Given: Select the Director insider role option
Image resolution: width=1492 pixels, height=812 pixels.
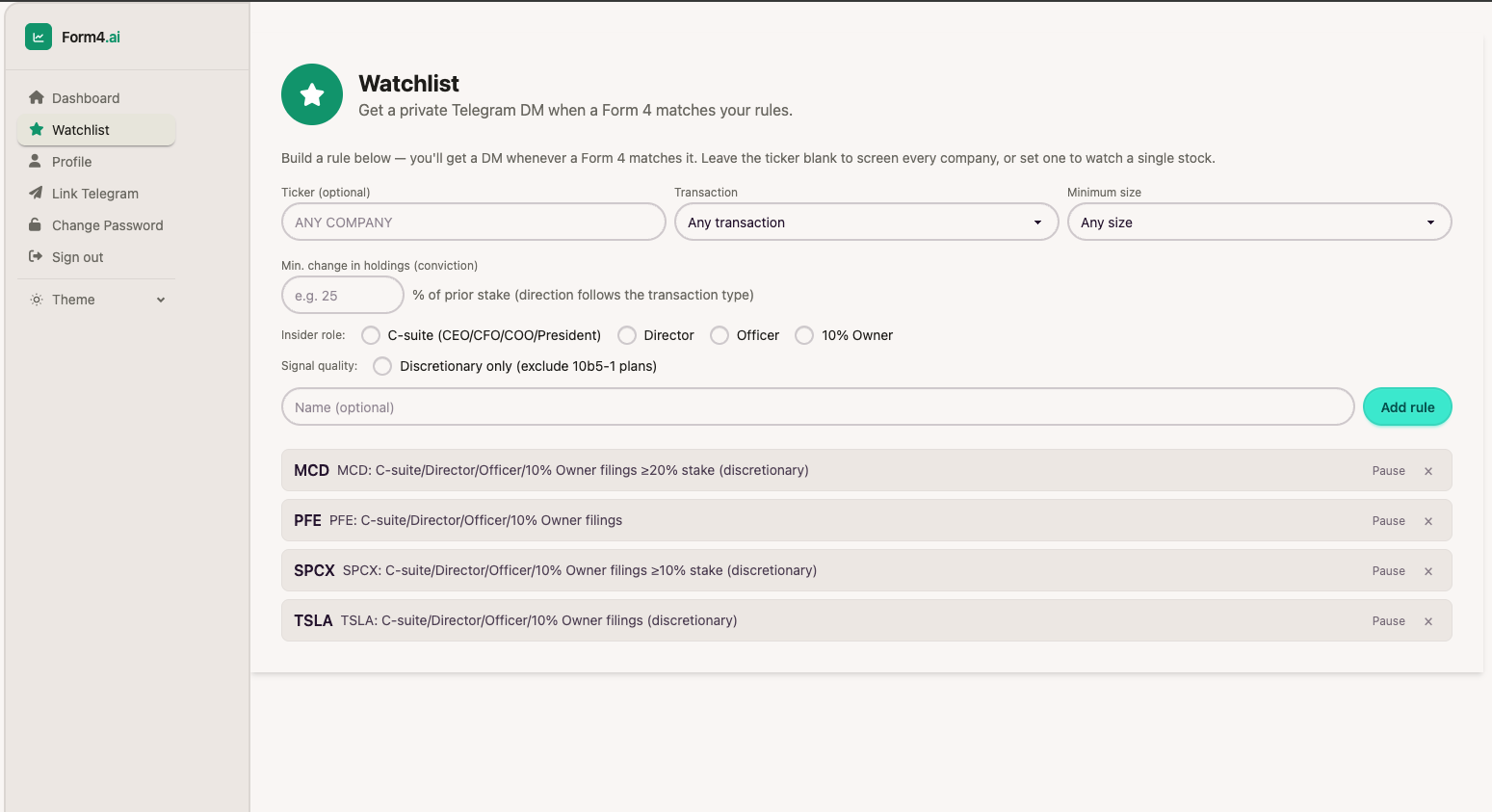Looking at the screenshot, I should pyautogui.click(x=627, y=335).
